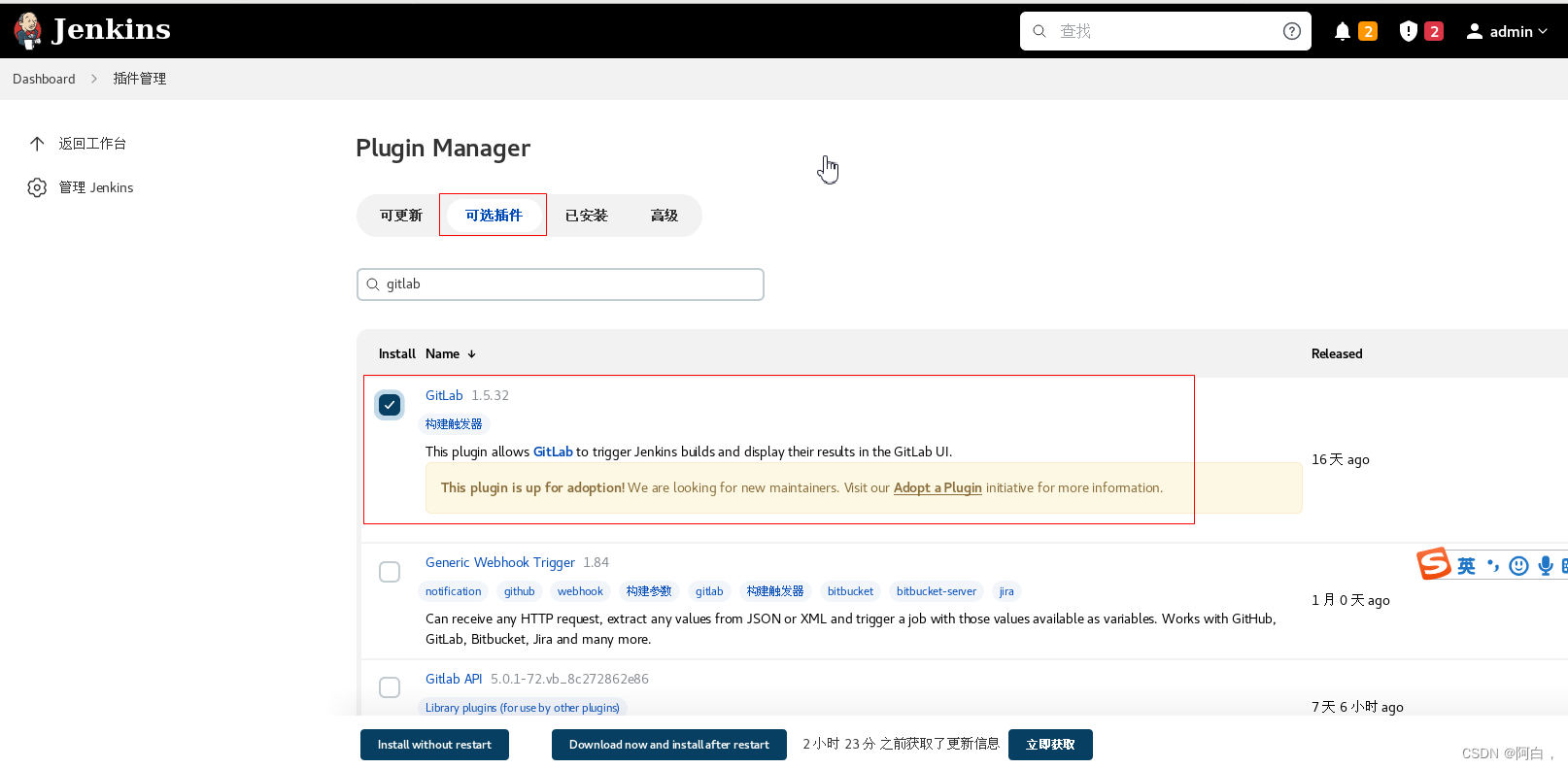Image resolution: width=1568 pixels, height=769 pixels.
Task: Open the Adopt a Plugin link
Action: (x=937, y=487)
